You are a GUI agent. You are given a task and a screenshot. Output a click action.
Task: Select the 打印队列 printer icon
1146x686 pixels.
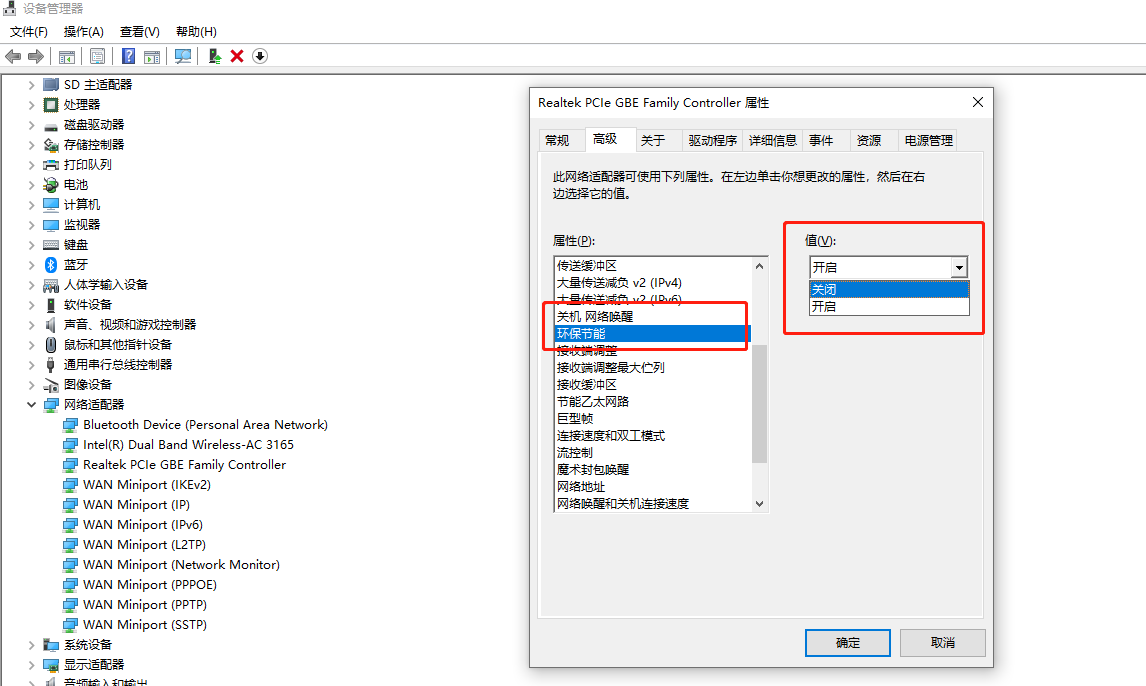pos(50,165)
